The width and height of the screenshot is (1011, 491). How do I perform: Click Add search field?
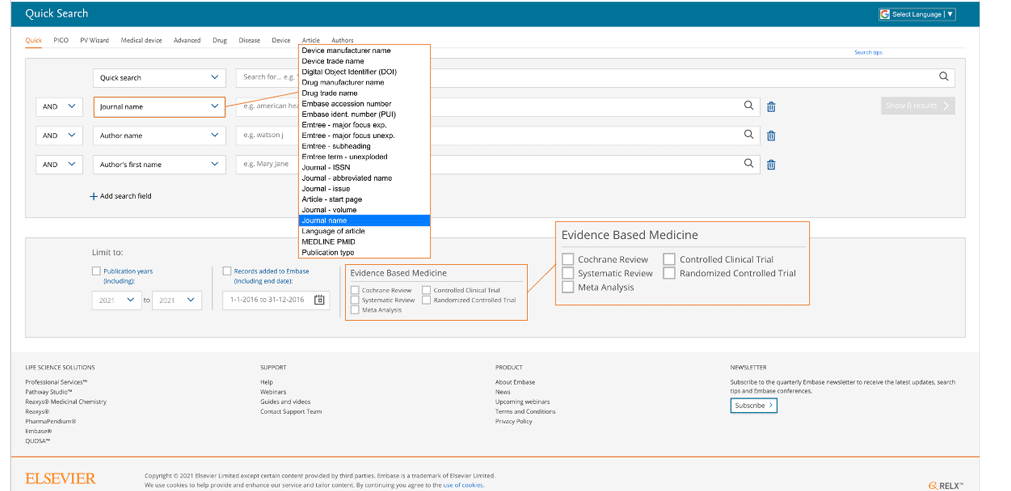tap(121, 196)
